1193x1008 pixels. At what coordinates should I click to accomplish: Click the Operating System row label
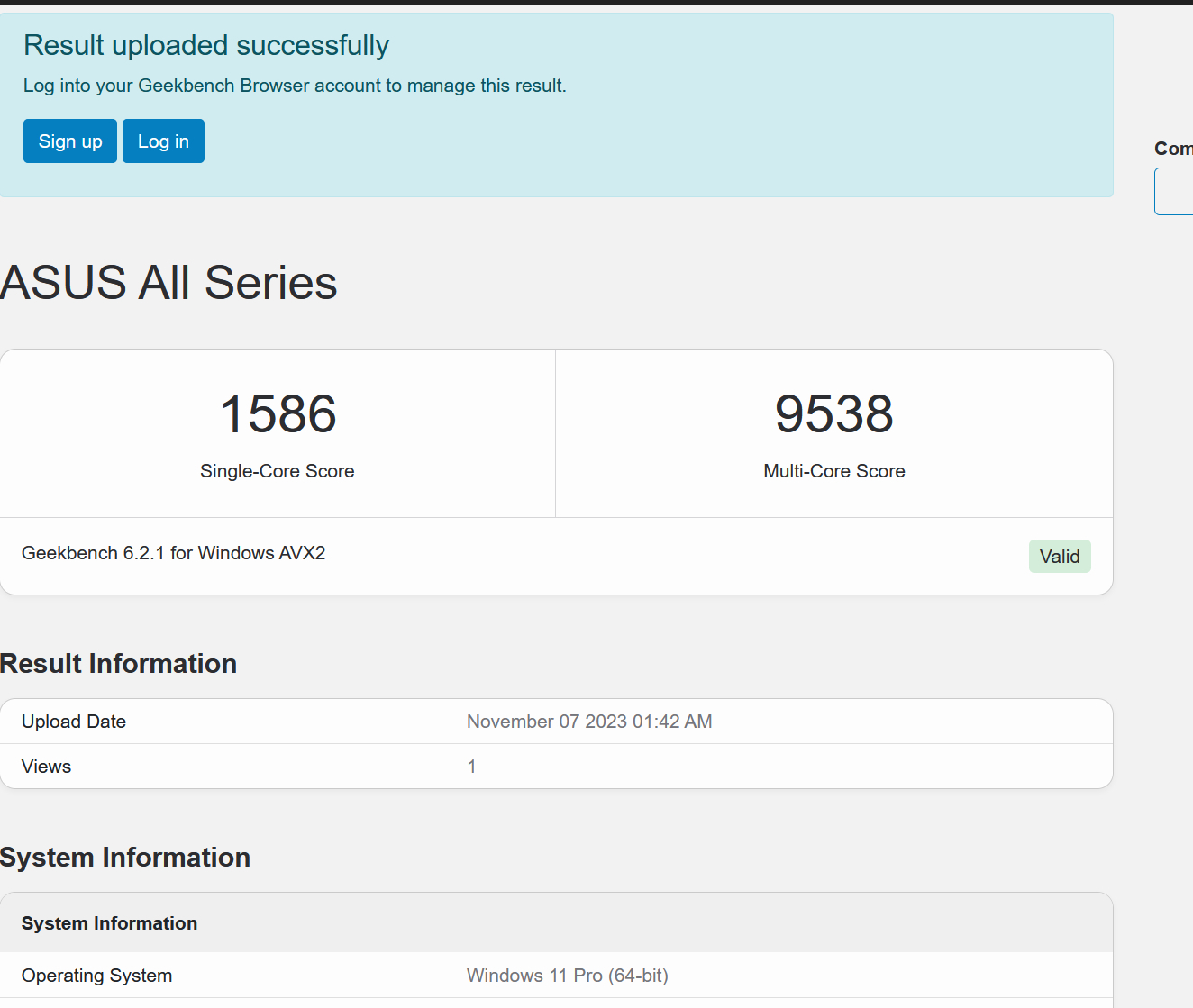97,976
